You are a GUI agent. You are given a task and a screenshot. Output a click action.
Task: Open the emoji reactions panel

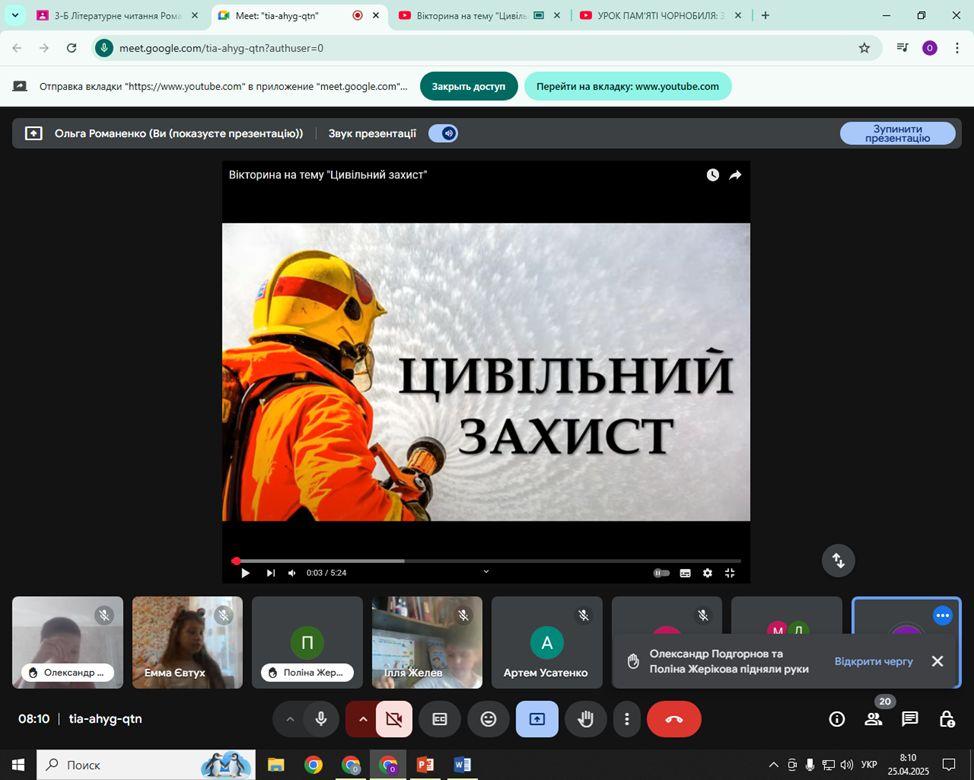click(488, 719)
